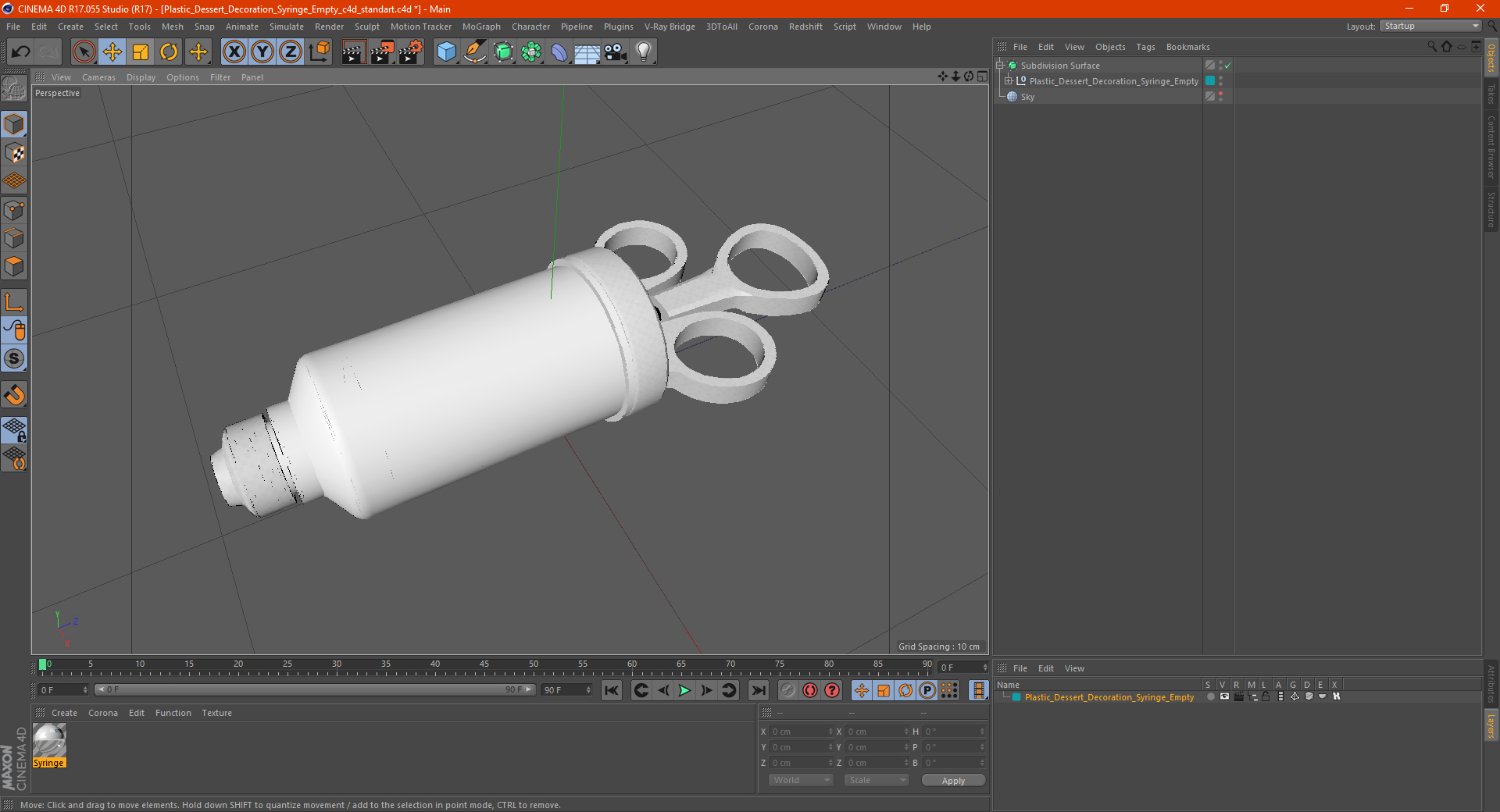
Task: Collapse the Subdivision Surface tree item
Action: [999, 66]
